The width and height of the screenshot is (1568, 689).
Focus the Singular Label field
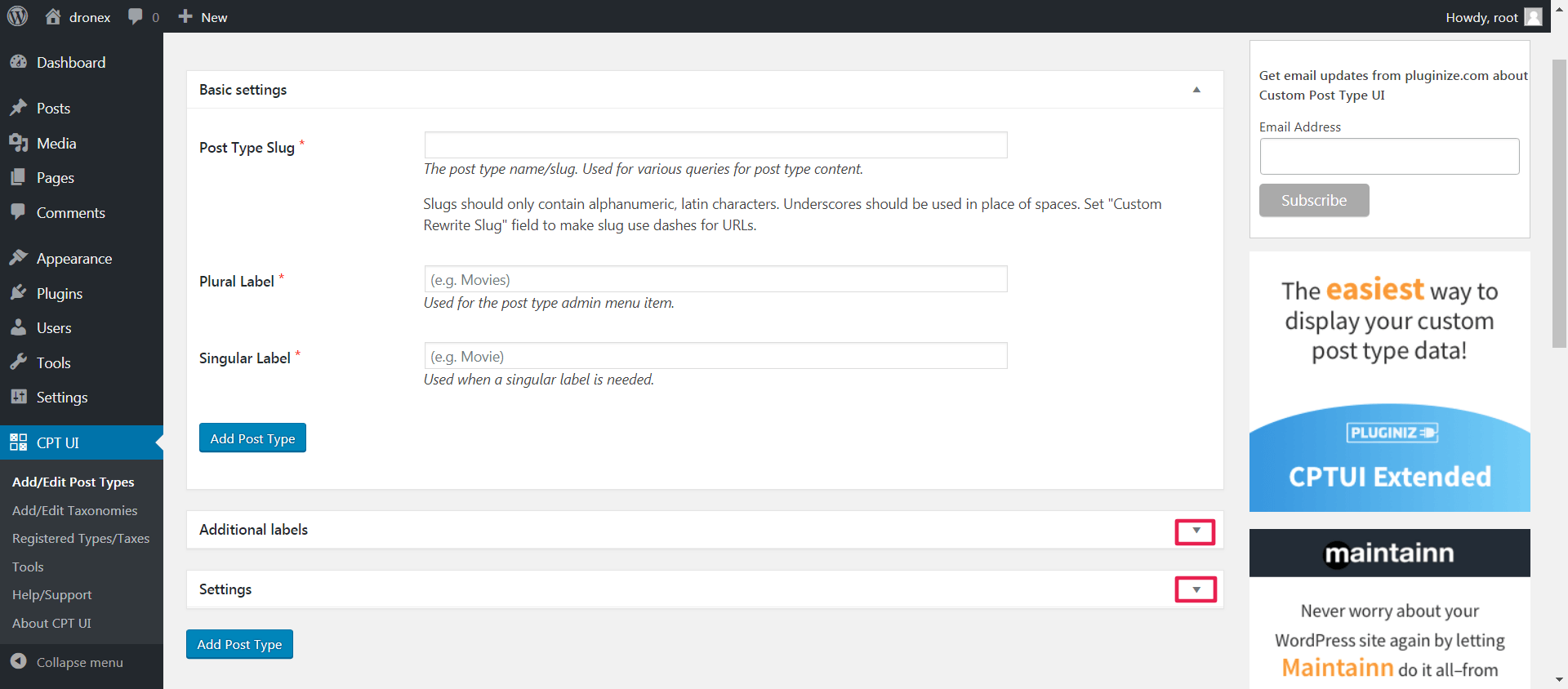[715, 356]
